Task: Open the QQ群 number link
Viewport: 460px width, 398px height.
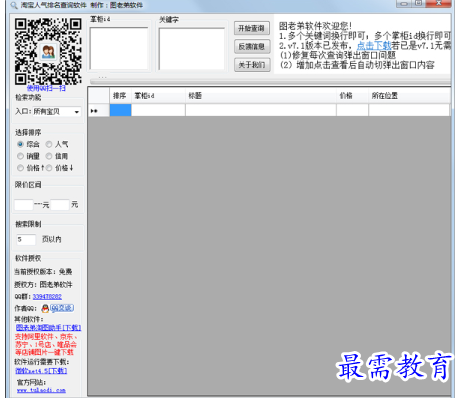Action: [47, 296]
